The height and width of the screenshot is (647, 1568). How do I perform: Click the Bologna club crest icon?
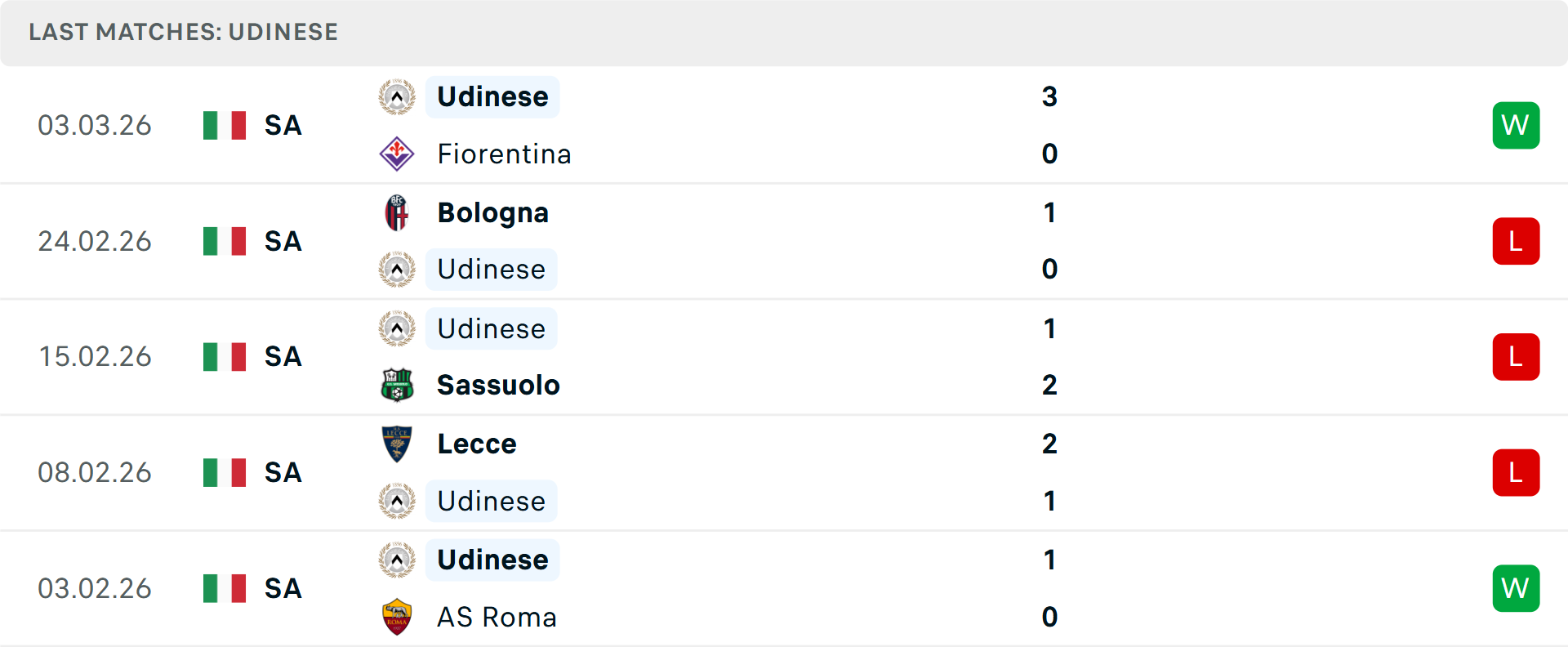397,212
